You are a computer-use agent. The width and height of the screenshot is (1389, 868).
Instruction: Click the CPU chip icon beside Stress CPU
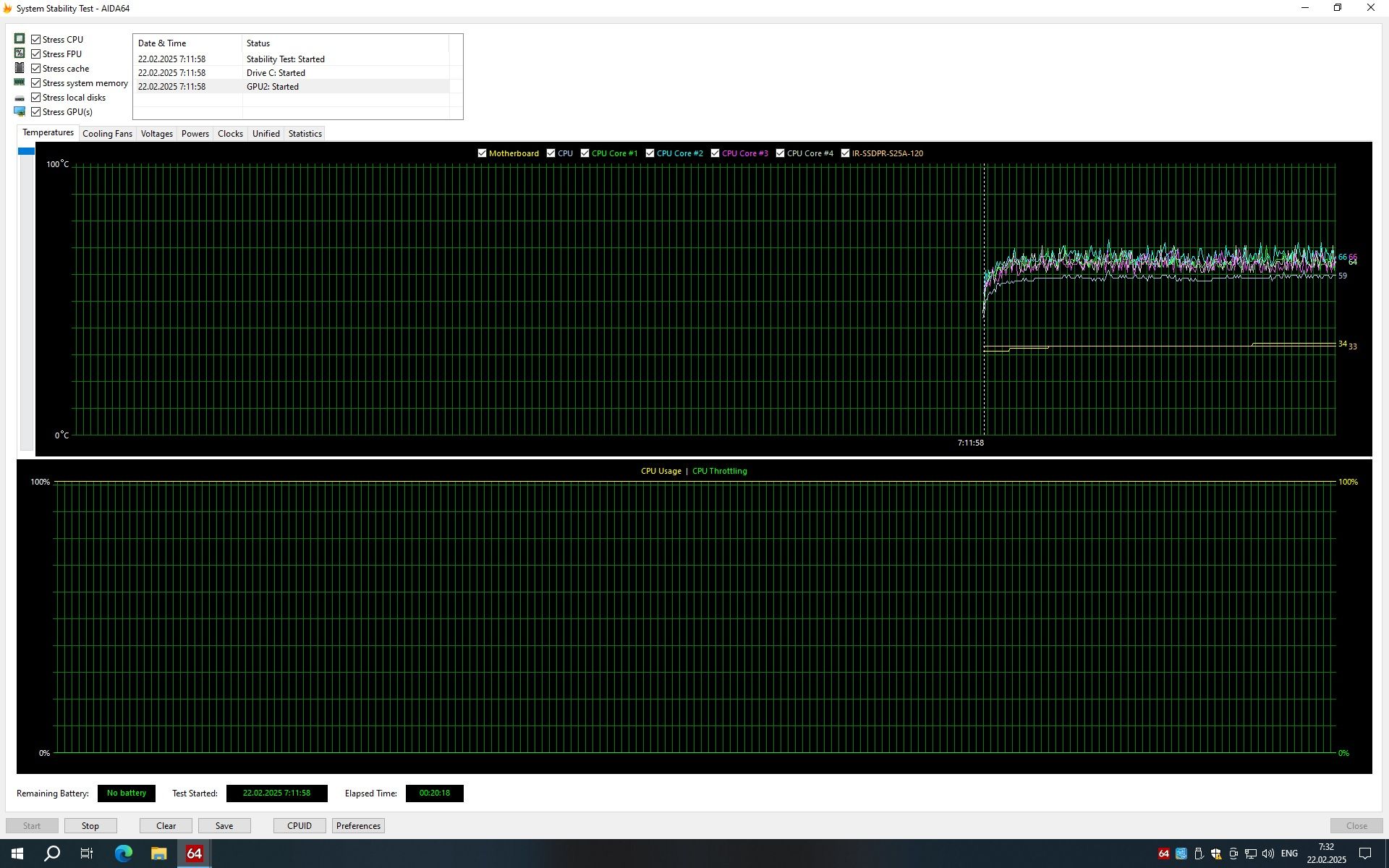[20, 39]
